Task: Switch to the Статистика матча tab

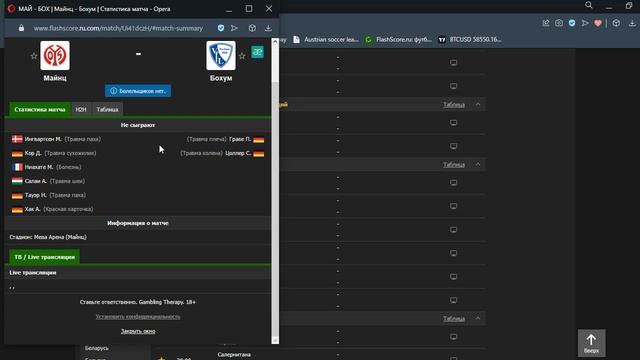Action: (x=40, y=109)
